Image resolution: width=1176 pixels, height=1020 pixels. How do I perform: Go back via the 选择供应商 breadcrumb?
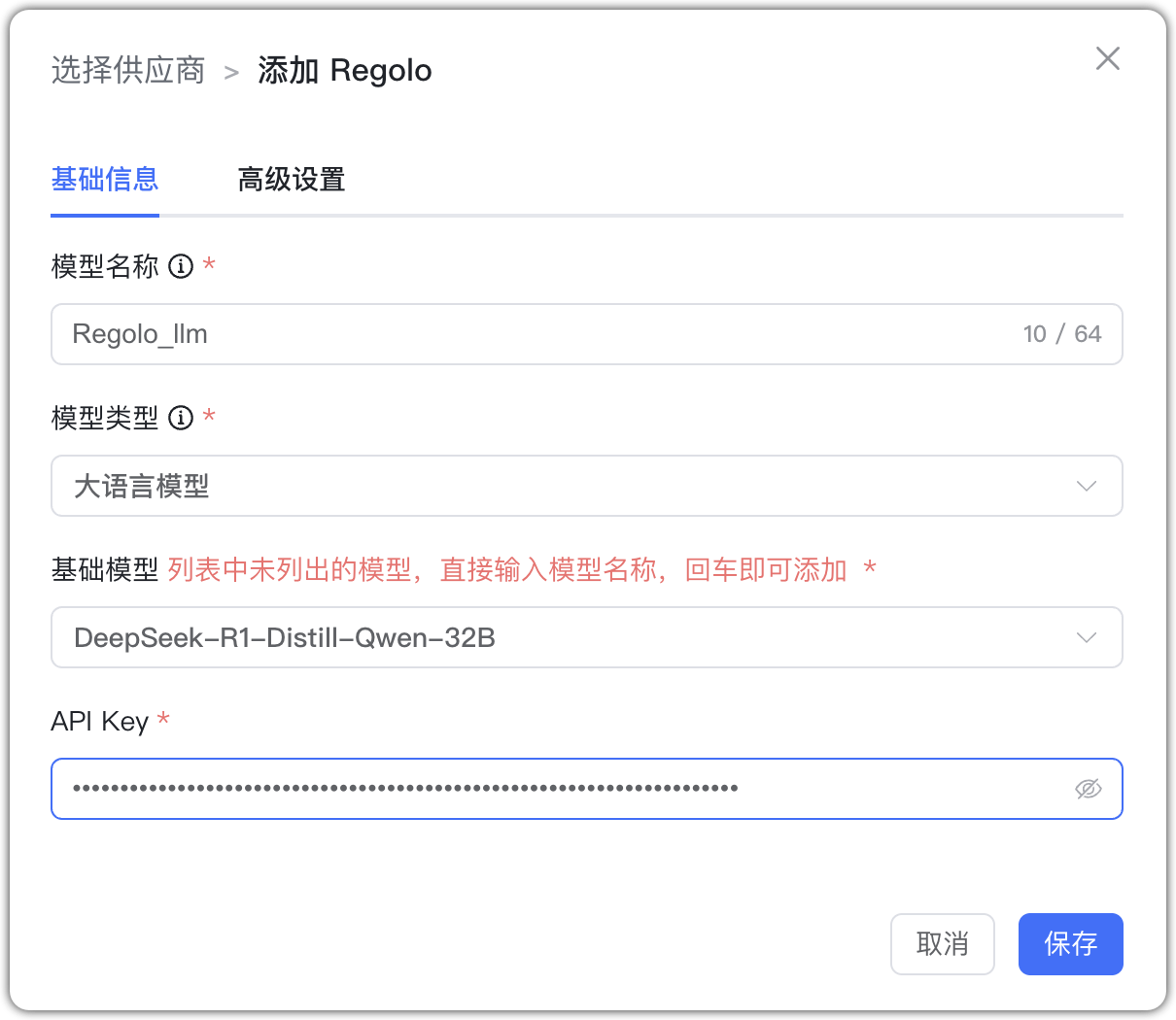pyautogui.click(x=127, y=69)
